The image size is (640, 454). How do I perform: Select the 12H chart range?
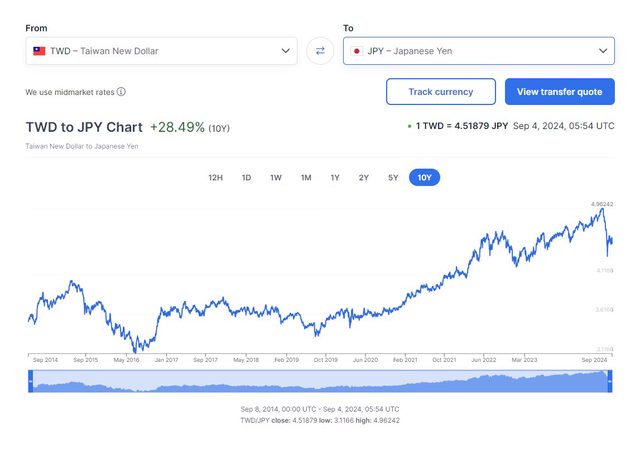pos(215,177)
